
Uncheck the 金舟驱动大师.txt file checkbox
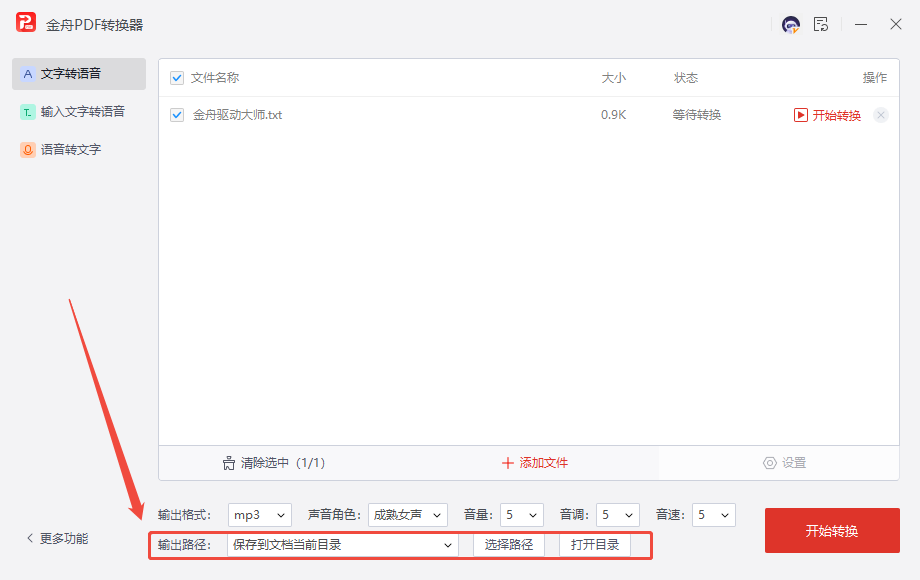[x=177, y=115]
